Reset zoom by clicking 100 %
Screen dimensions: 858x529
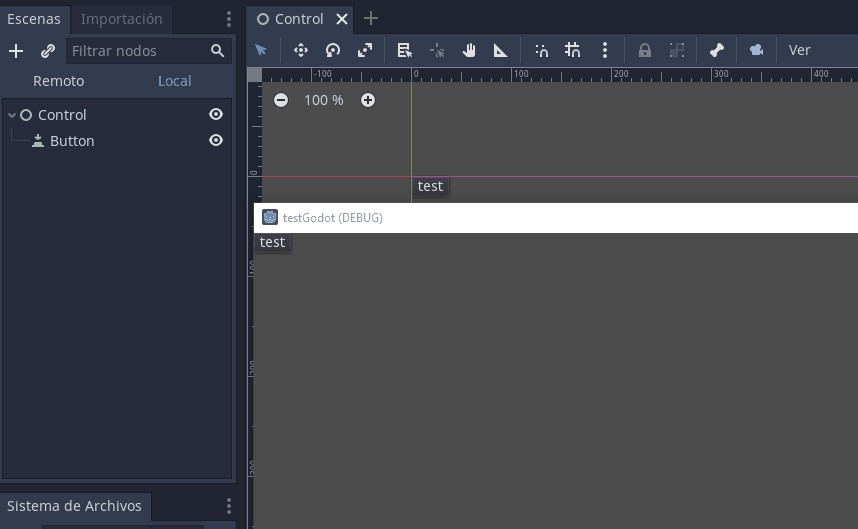click(323, 100)
